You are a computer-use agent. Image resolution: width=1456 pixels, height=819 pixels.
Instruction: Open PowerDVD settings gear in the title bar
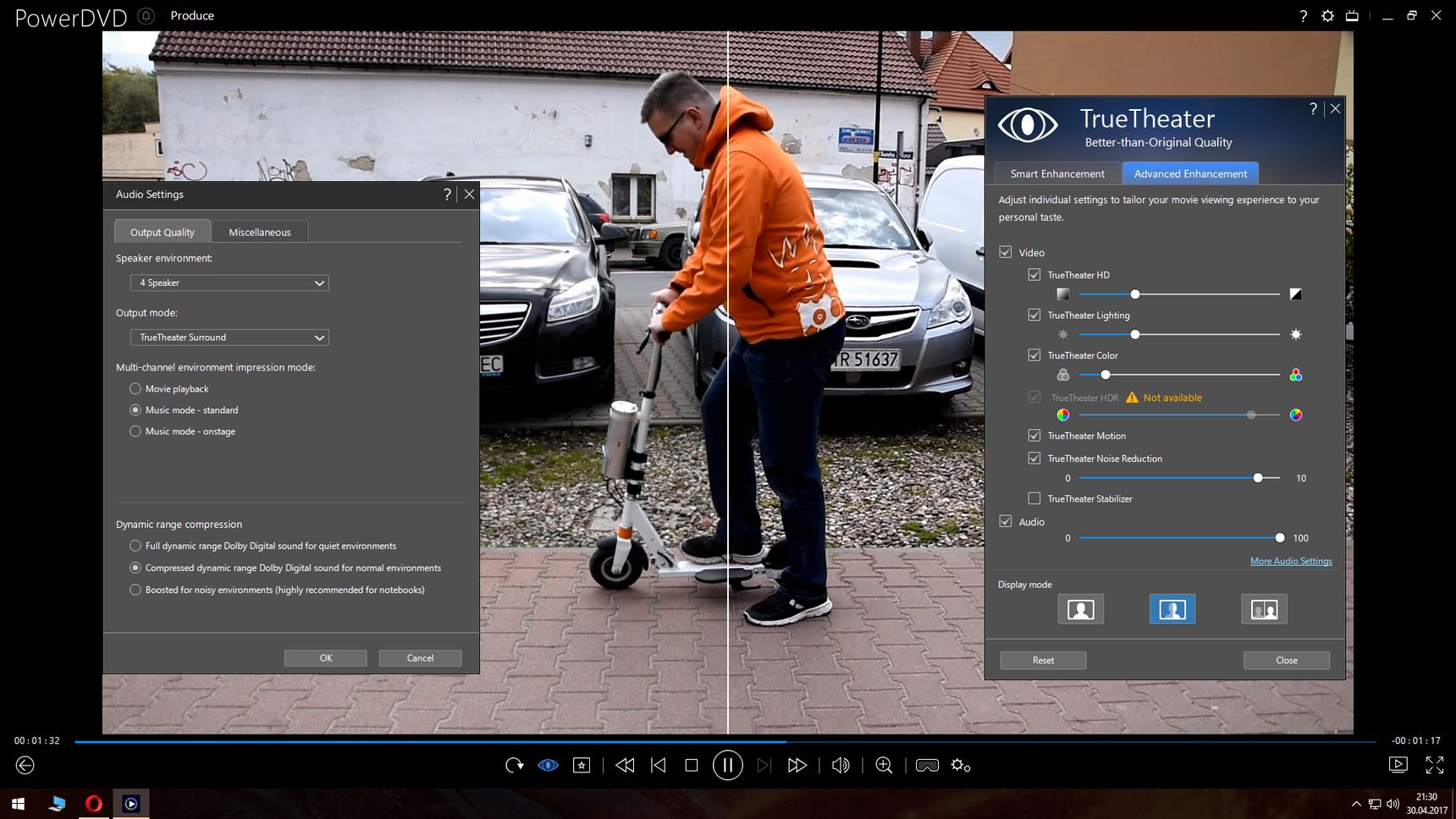click(1327, 16)
